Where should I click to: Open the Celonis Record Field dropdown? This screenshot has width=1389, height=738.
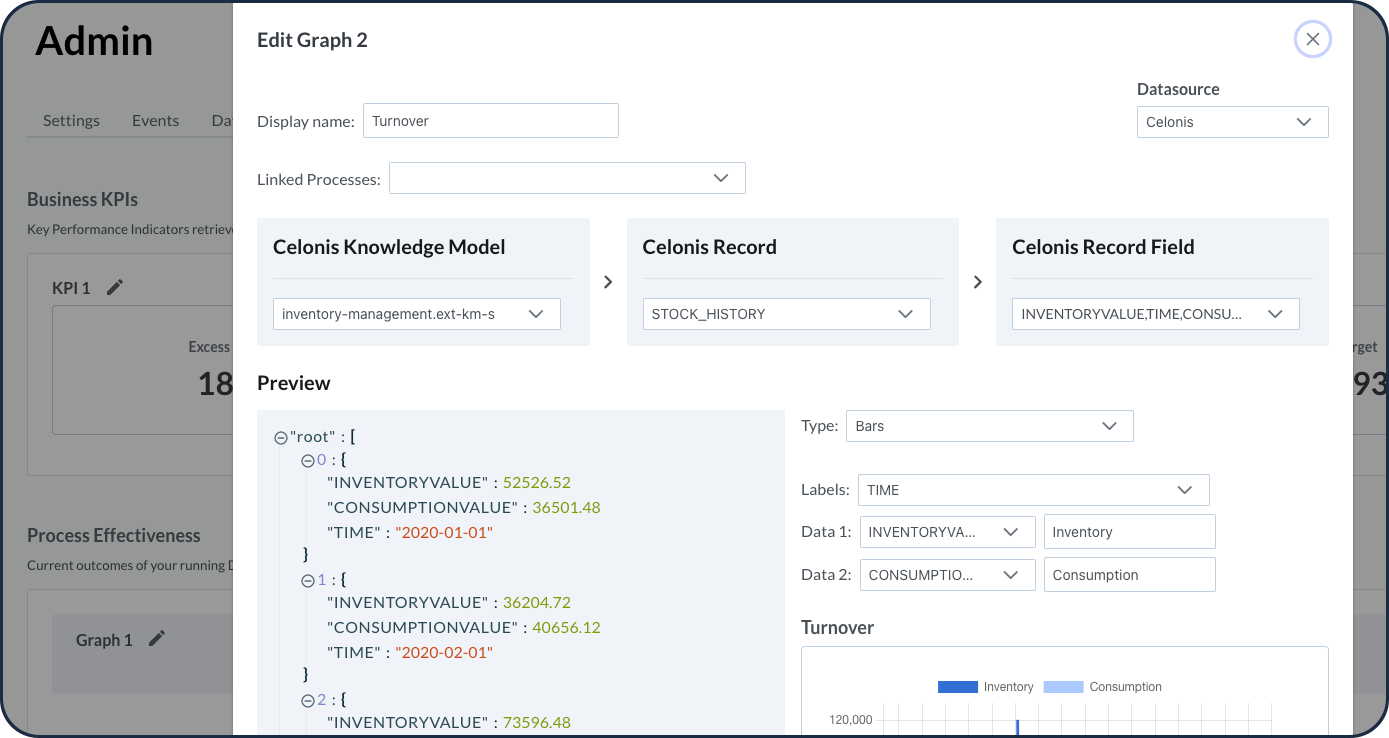coord(1156,314)
